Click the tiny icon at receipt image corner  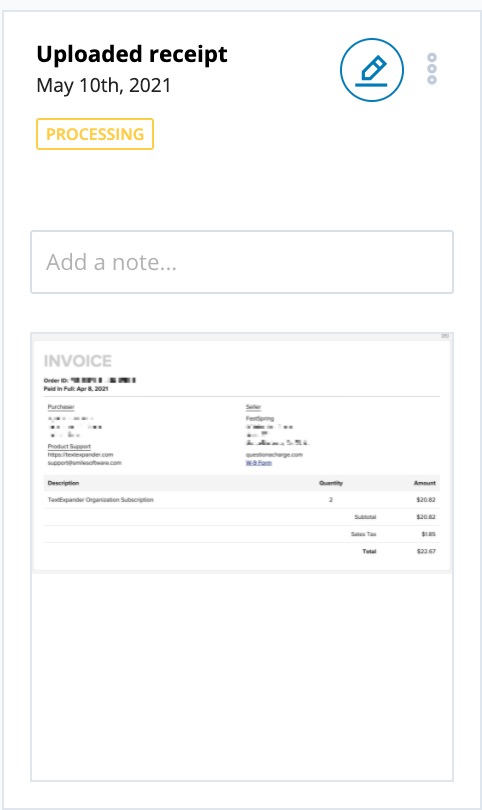[445, 336]
